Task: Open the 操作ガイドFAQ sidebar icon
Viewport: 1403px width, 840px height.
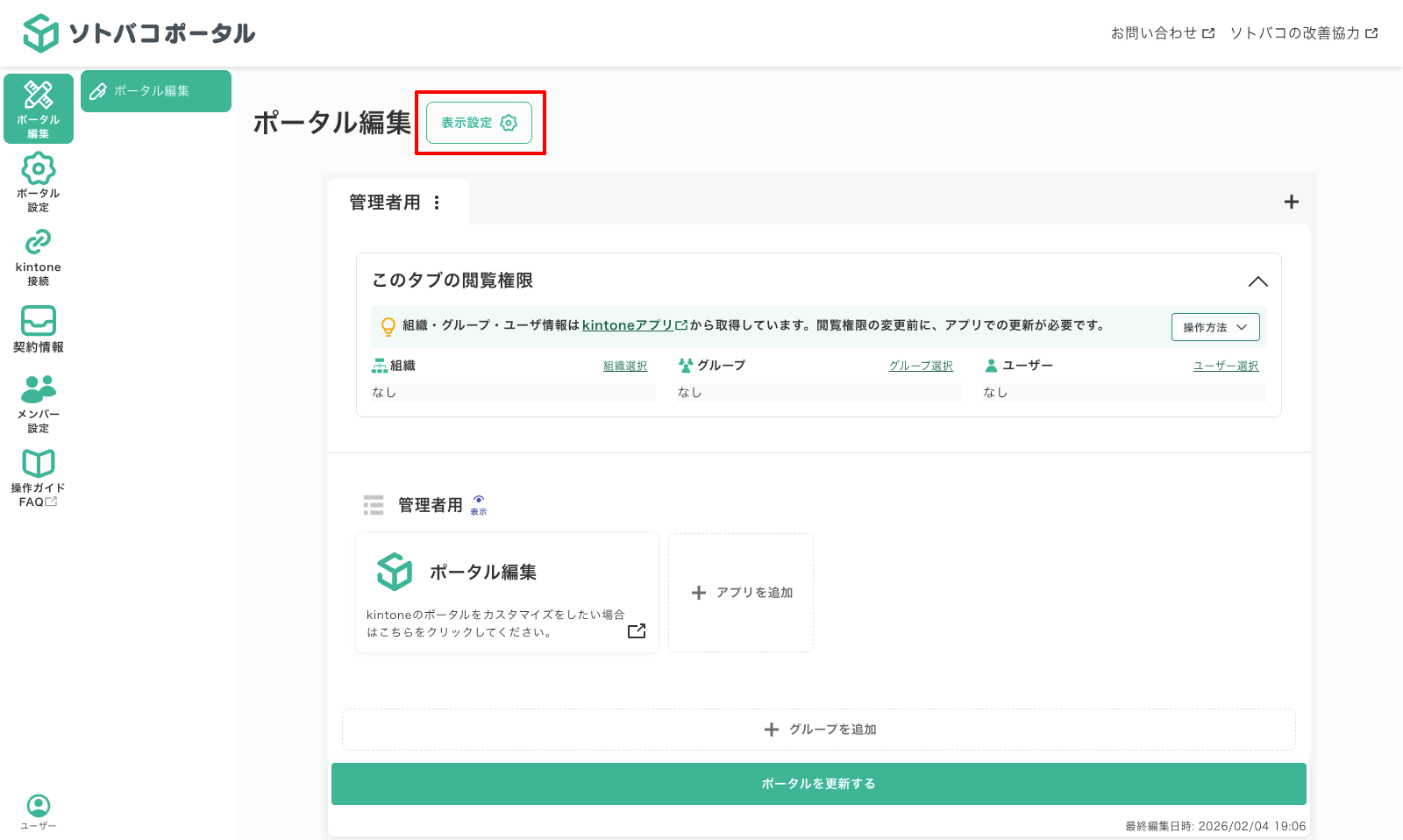Action: coord(38,477)
